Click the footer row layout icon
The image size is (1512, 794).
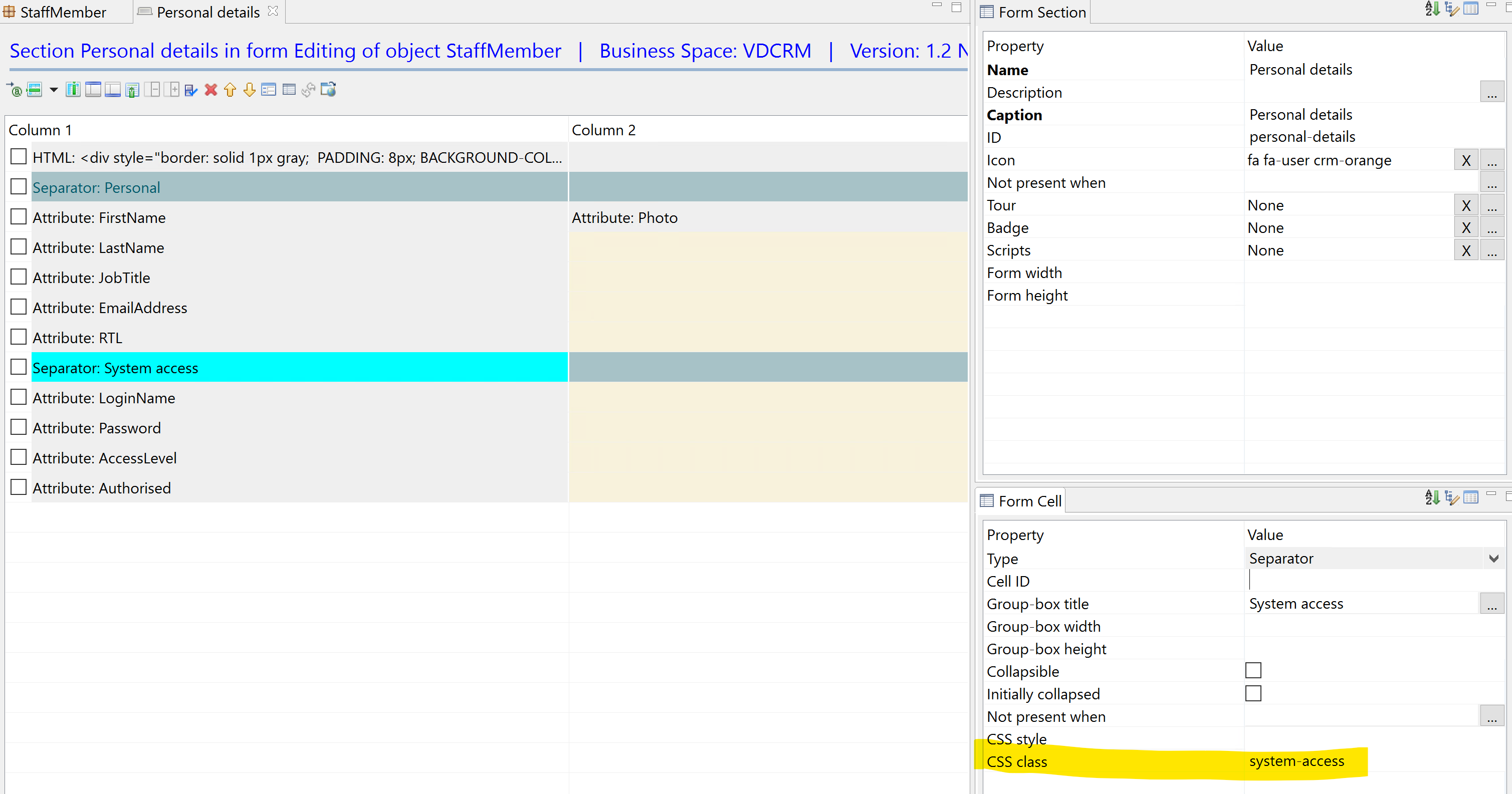pyautogui.click(x=113, y=90)
